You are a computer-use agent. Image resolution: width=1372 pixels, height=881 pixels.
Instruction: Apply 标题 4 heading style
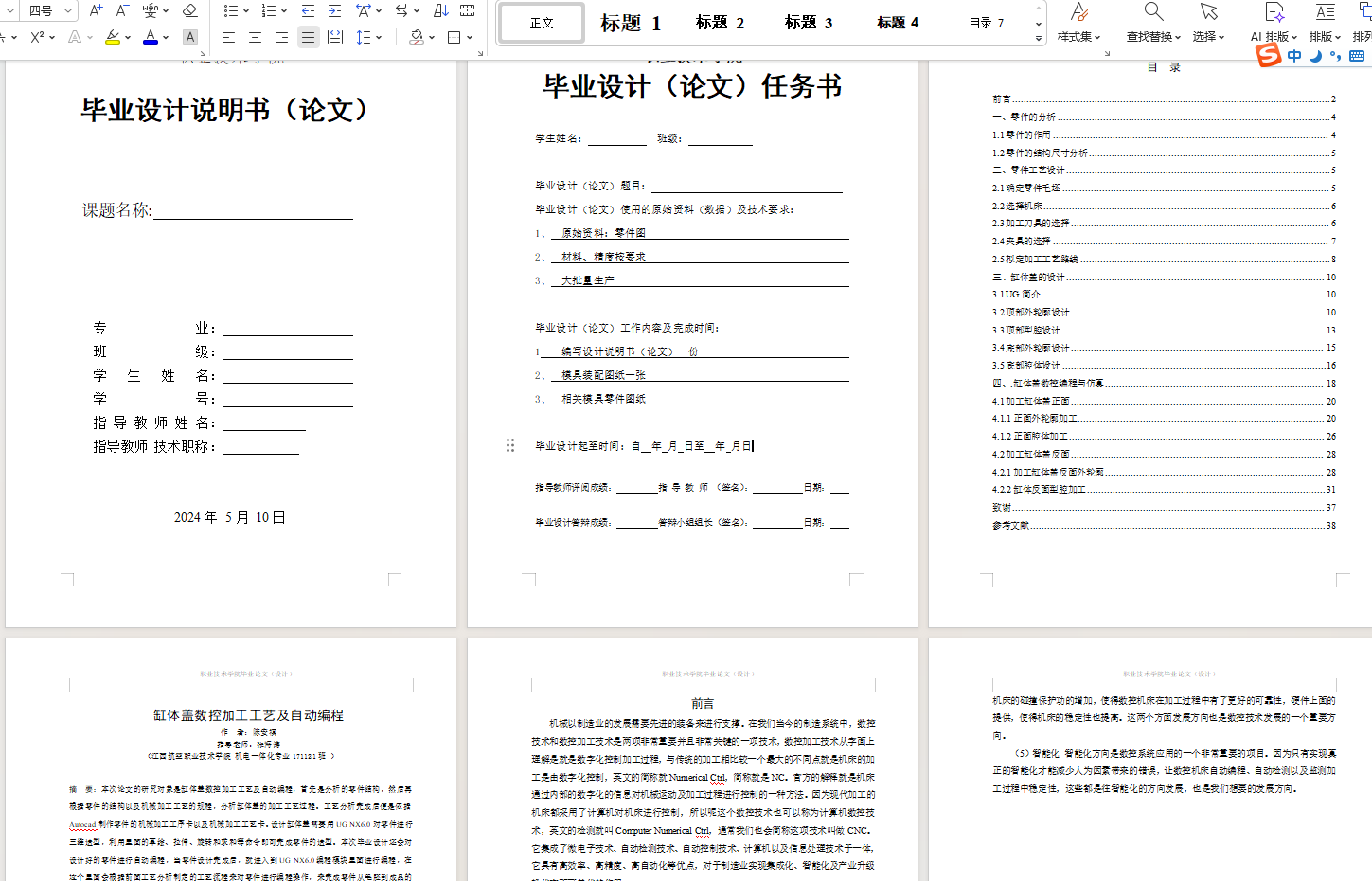coord(898,23)
